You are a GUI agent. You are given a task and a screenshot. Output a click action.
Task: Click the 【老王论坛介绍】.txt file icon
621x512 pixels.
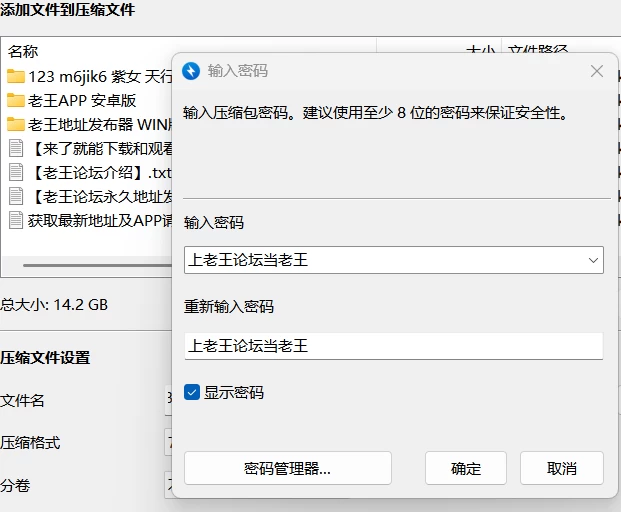point(16,172)
